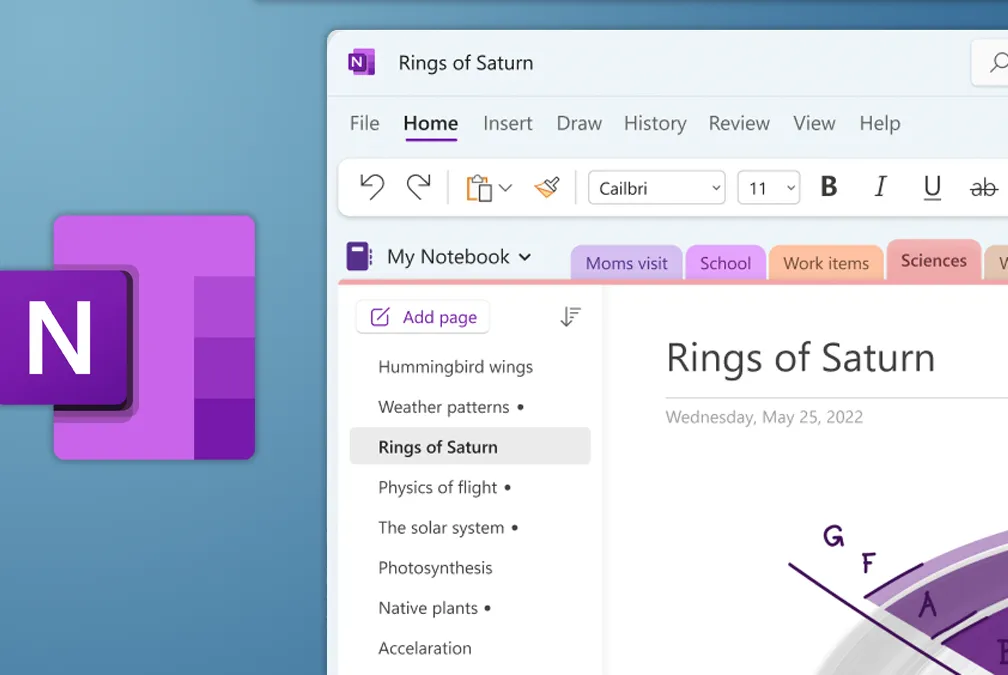Apply italic formatting
This screenshot has width=1008, height=675.
click(x=880, y=187)
